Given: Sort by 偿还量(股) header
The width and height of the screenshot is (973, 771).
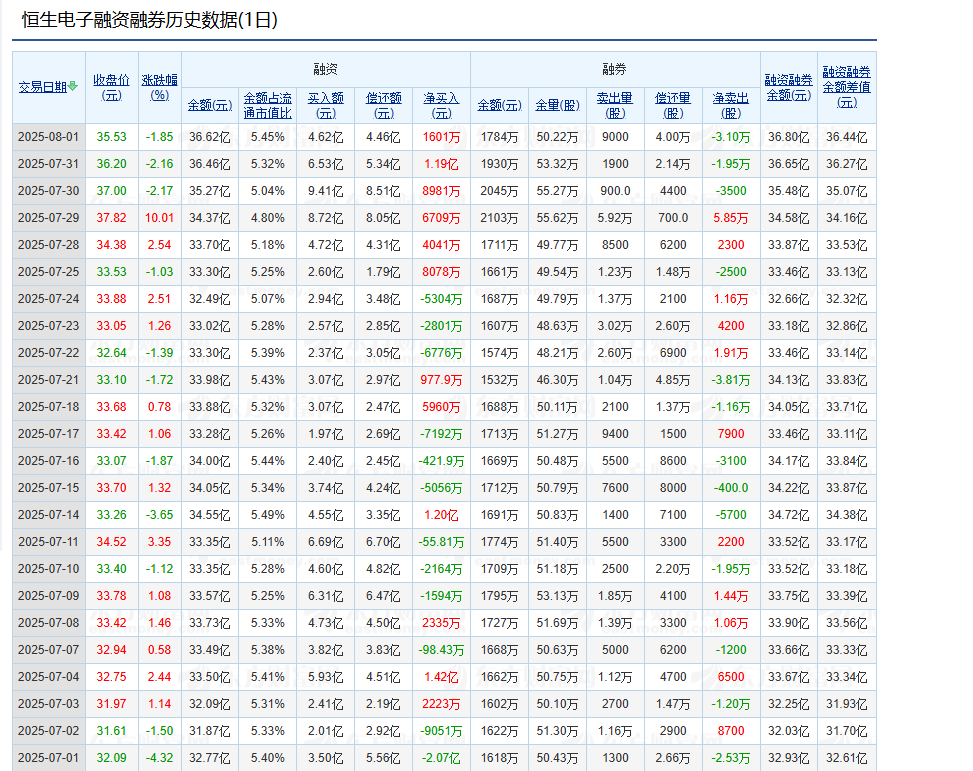Looking at the screenshot, I should tap(673, 106).
